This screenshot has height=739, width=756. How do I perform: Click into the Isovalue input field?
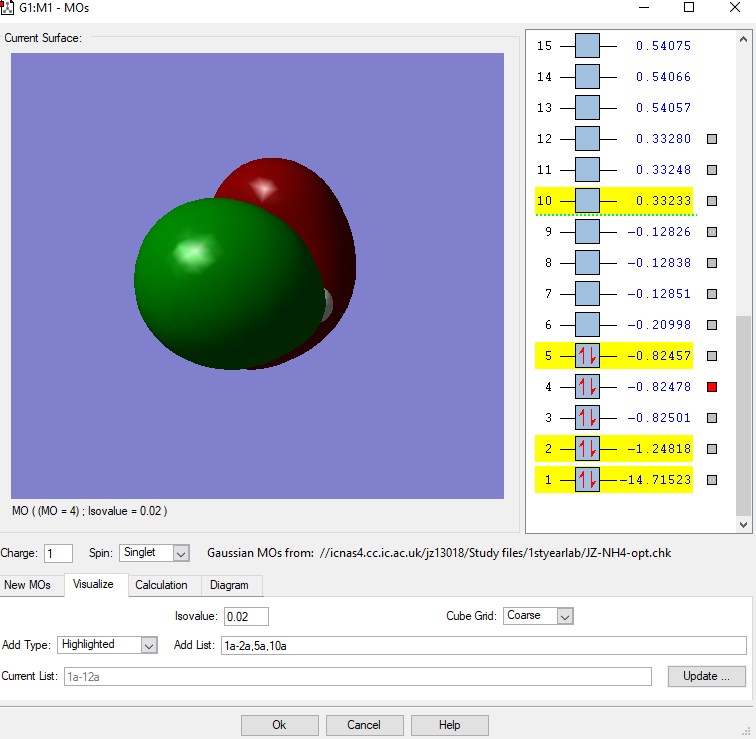coord(246,616)
